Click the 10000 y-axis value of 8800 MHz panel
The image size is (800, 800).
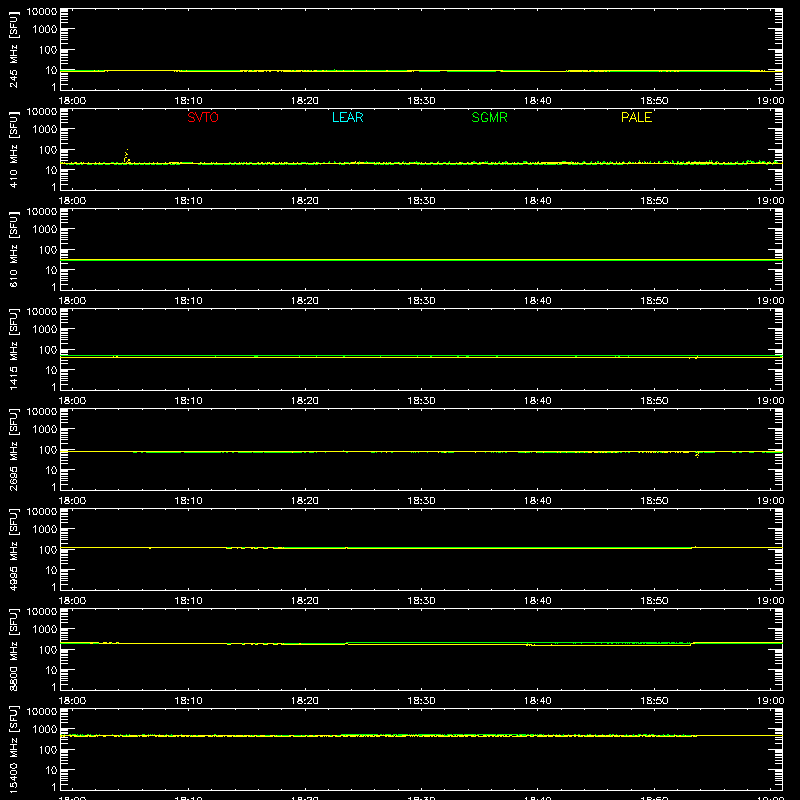tap(42, 612)
